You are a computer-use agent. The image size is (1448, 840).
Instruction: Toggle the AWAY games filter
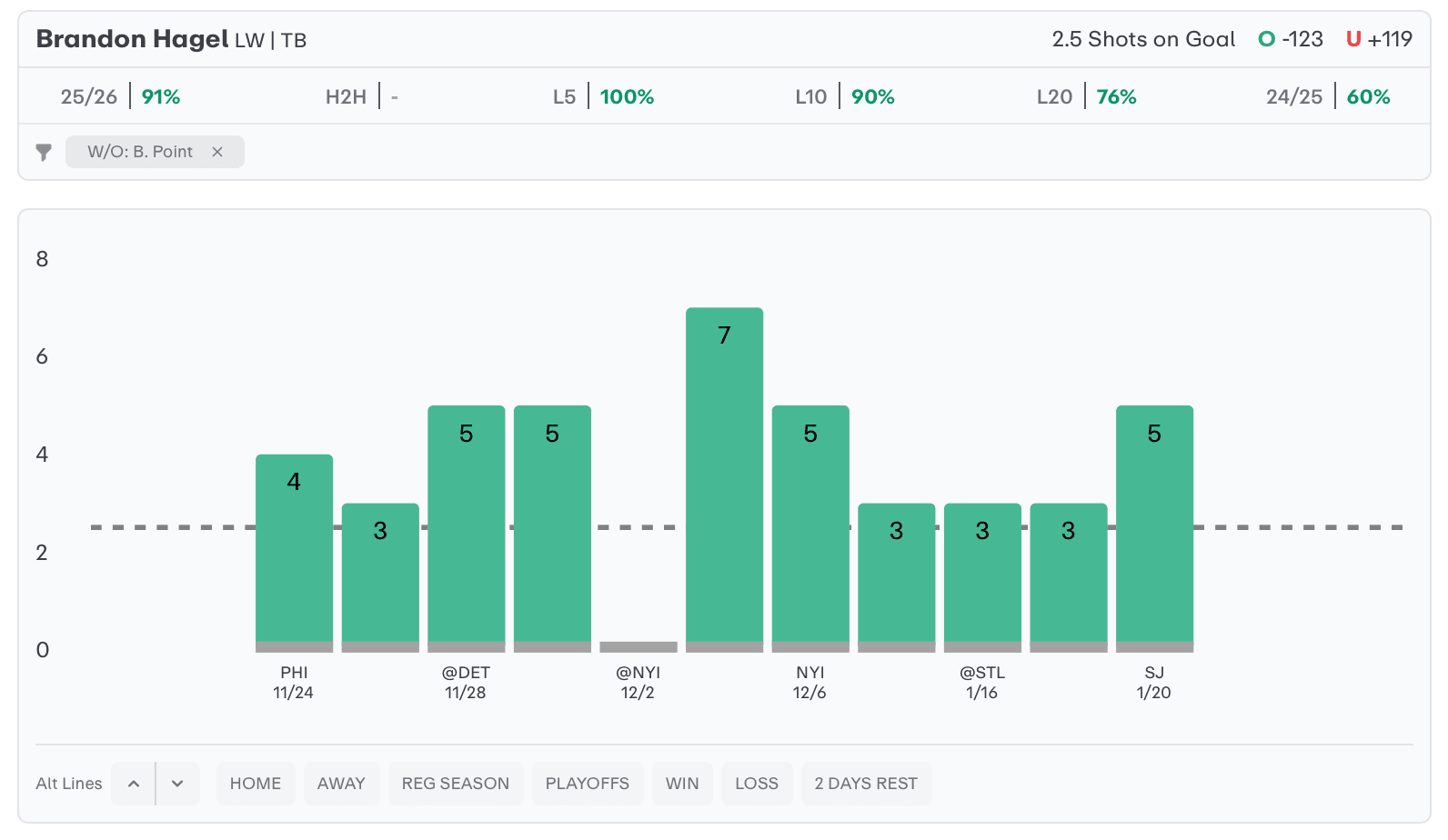pos(341,784)
